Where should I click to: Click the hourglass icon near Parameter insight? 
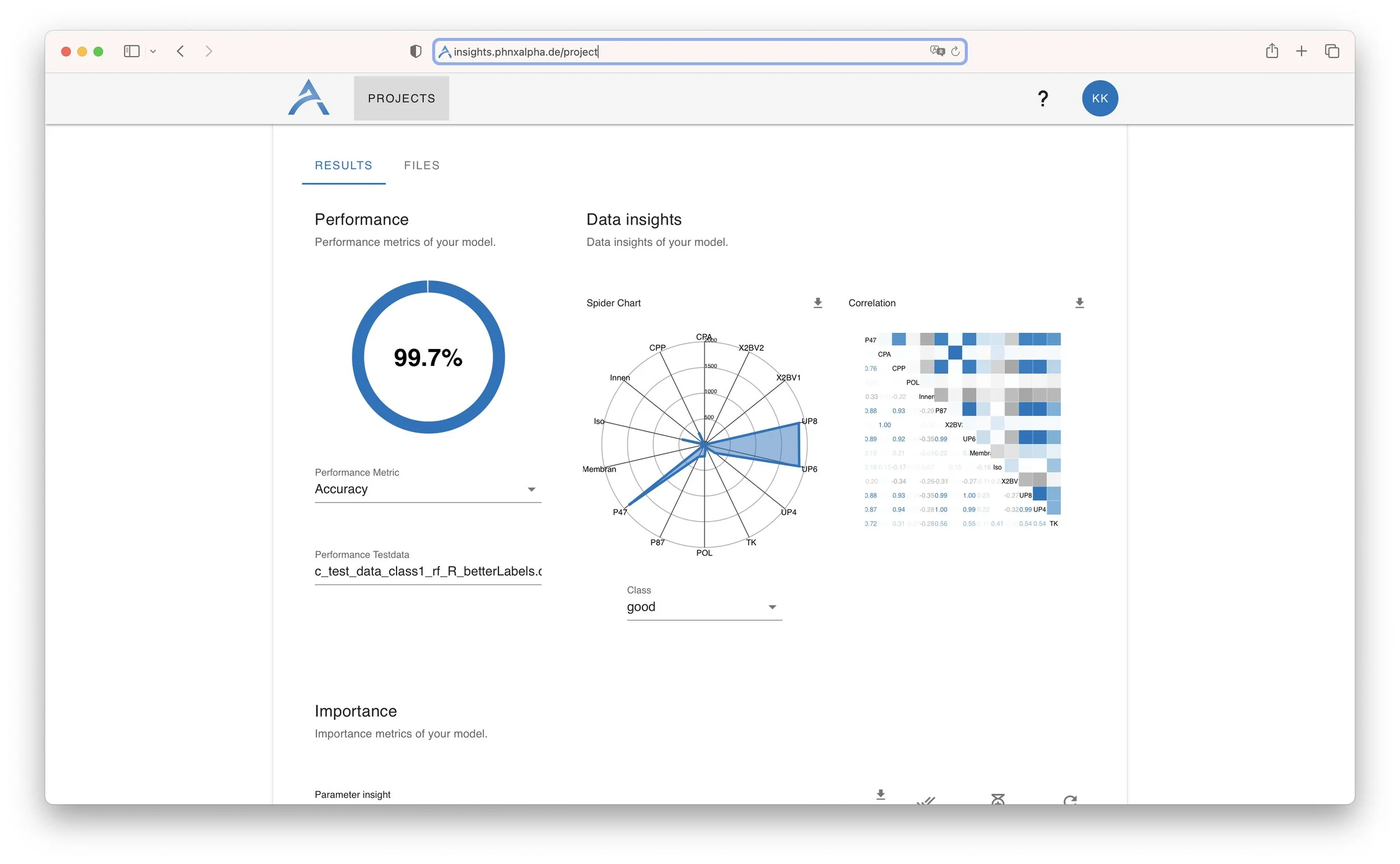click(x=997, y=799)
